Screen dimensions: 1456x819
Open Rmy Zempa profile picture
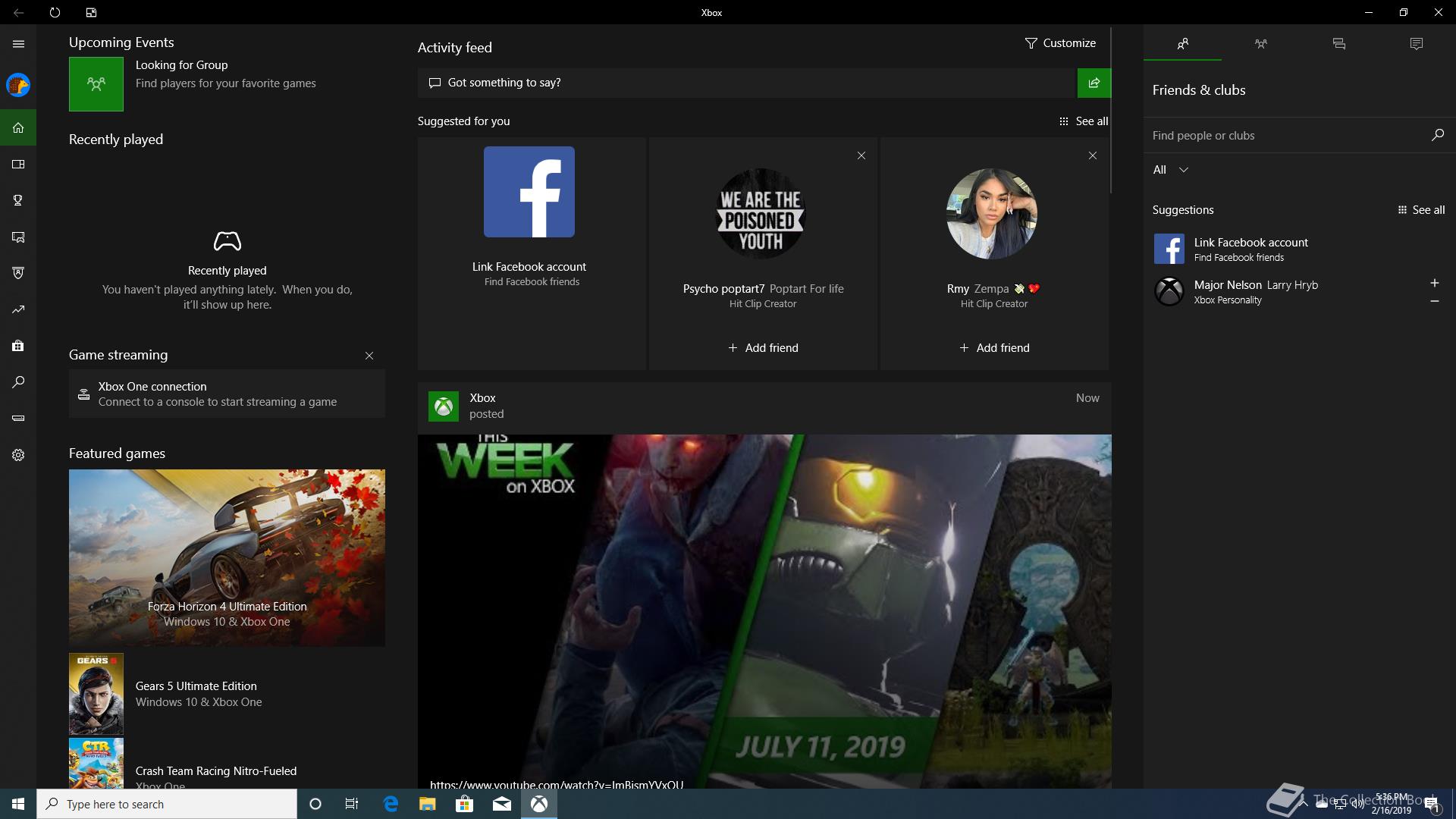992,214
